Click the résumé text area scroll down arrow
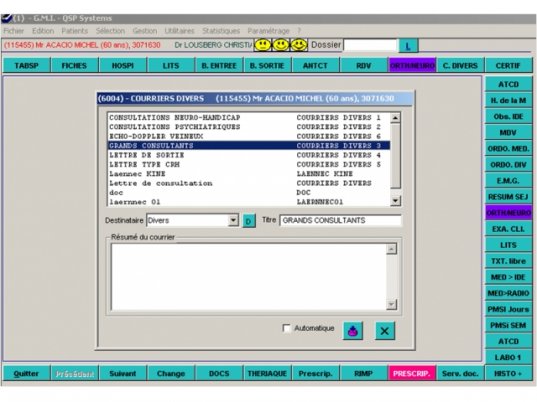The height and width of the screenshot is (402, 537). [391, 304]
